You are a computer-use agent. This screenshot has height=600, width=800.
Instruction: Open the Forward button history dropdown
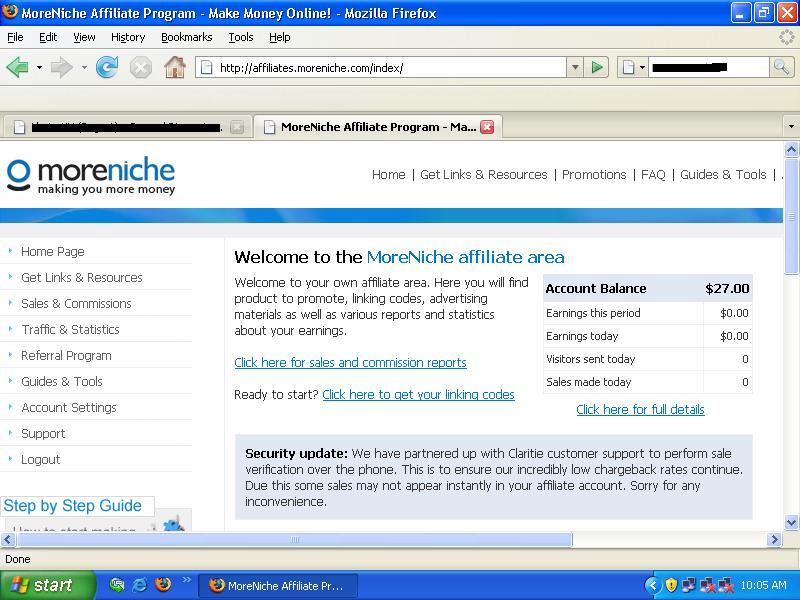[x=84, y=67]
